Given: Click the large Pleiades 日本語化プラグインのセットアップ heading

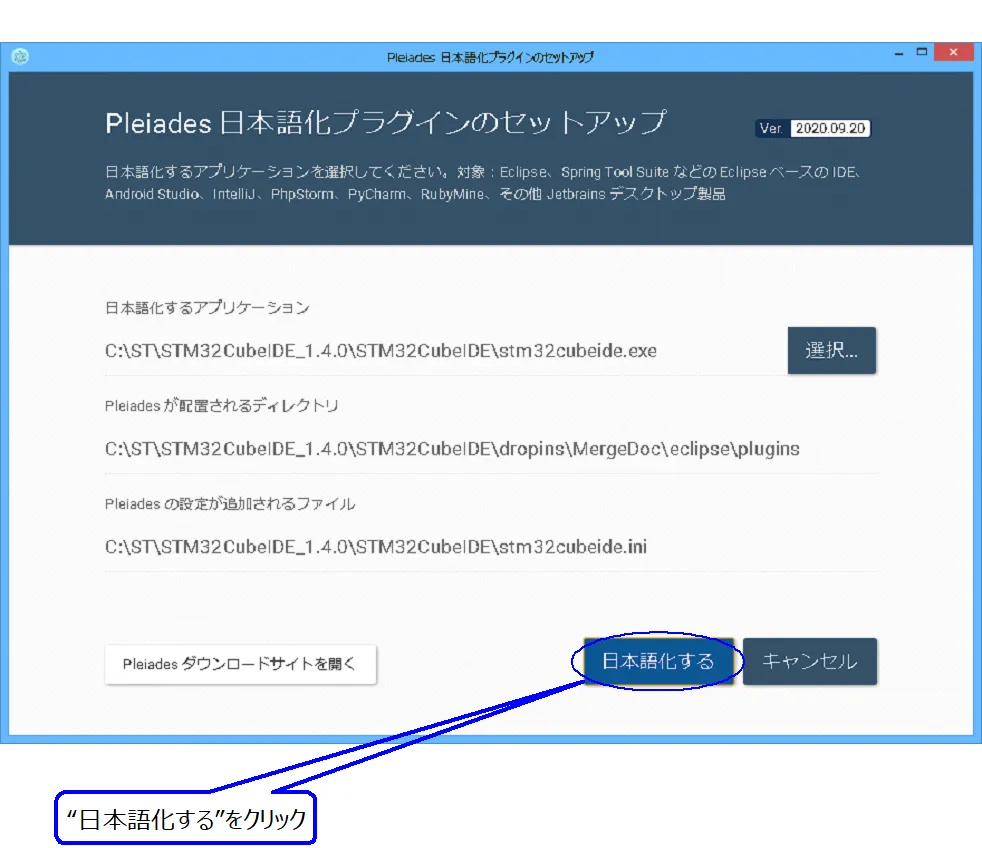Looking at the screenshot, I should [385, 123].
